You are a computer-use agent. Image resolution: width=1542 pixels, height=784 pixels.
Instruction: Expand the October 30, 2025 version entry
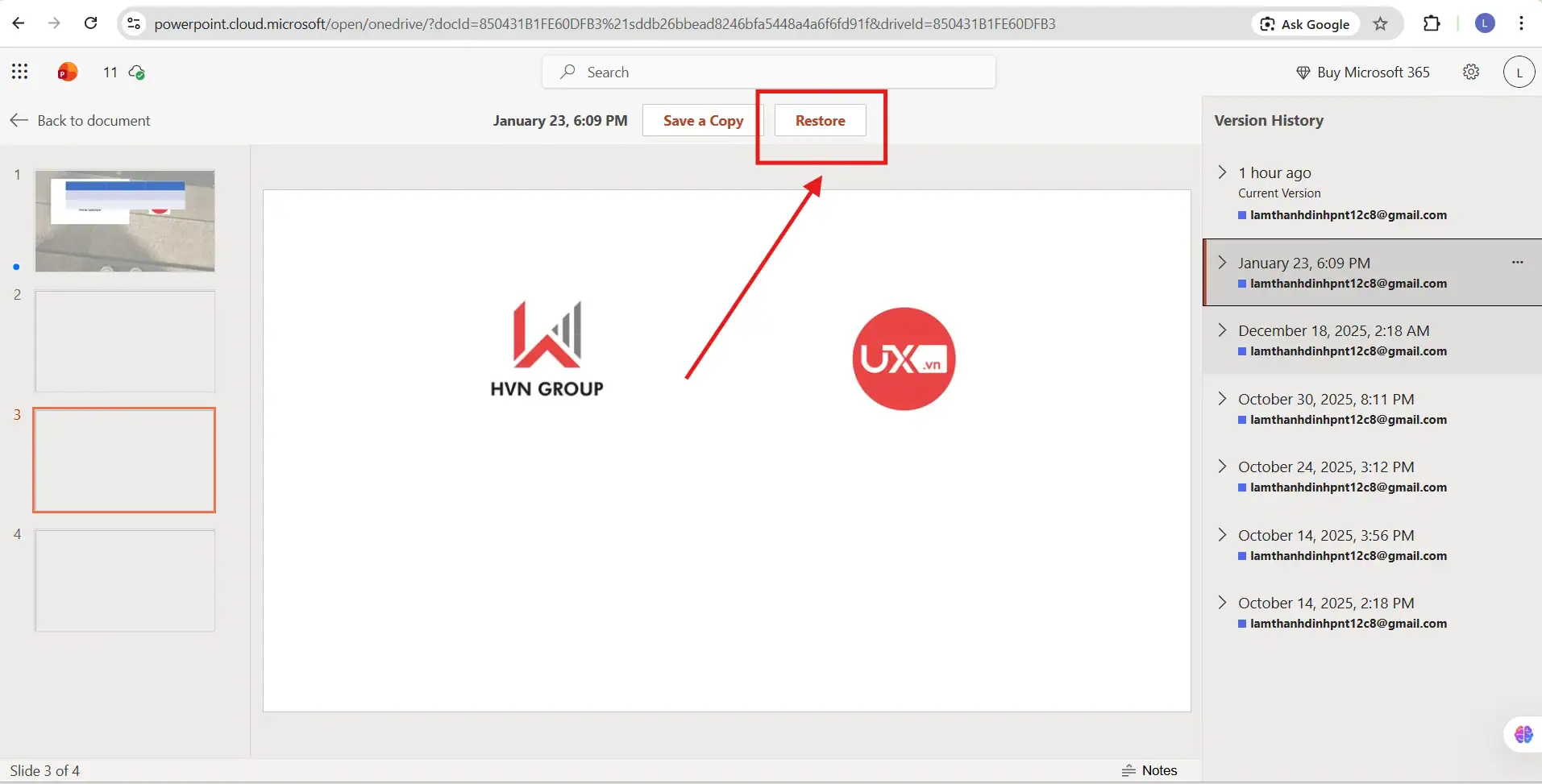point(1222,399)
